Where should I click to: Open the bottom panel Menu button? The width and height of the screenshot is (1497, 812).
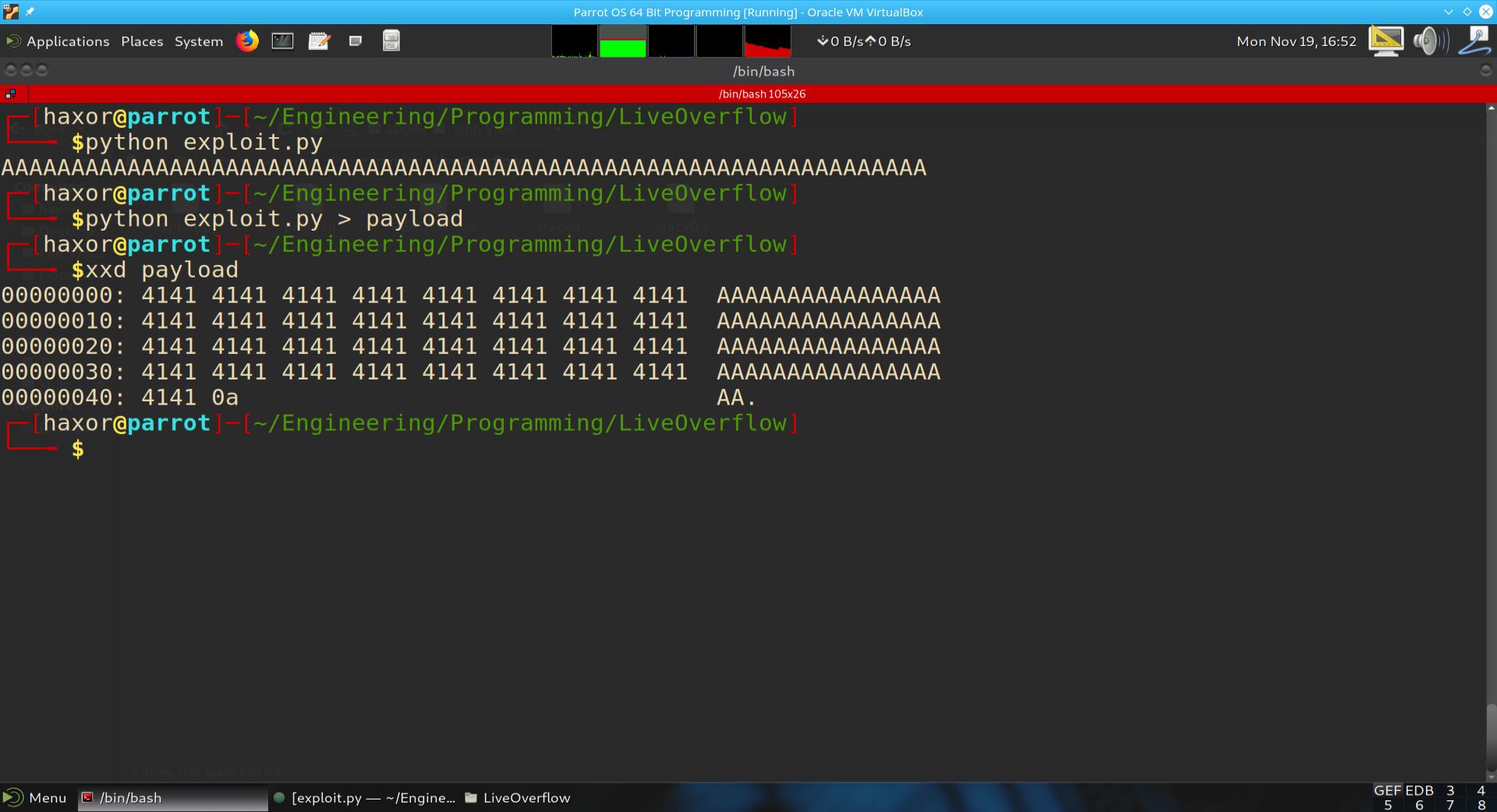coord(36,797)
